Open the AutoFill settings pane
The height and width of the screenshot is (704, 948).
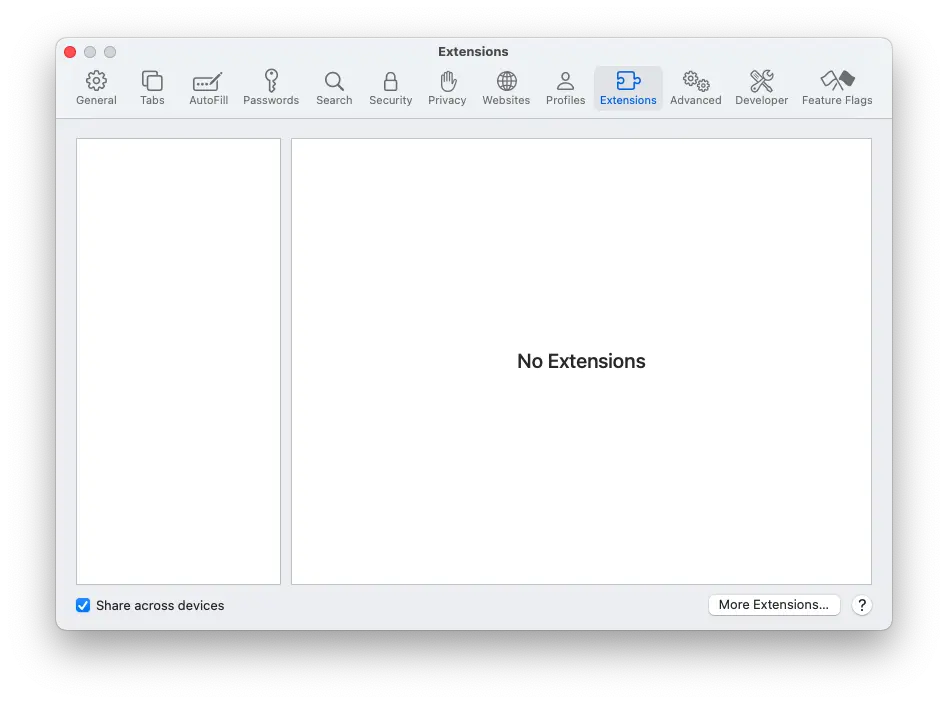pyautogui.click(x=208, y=87)
